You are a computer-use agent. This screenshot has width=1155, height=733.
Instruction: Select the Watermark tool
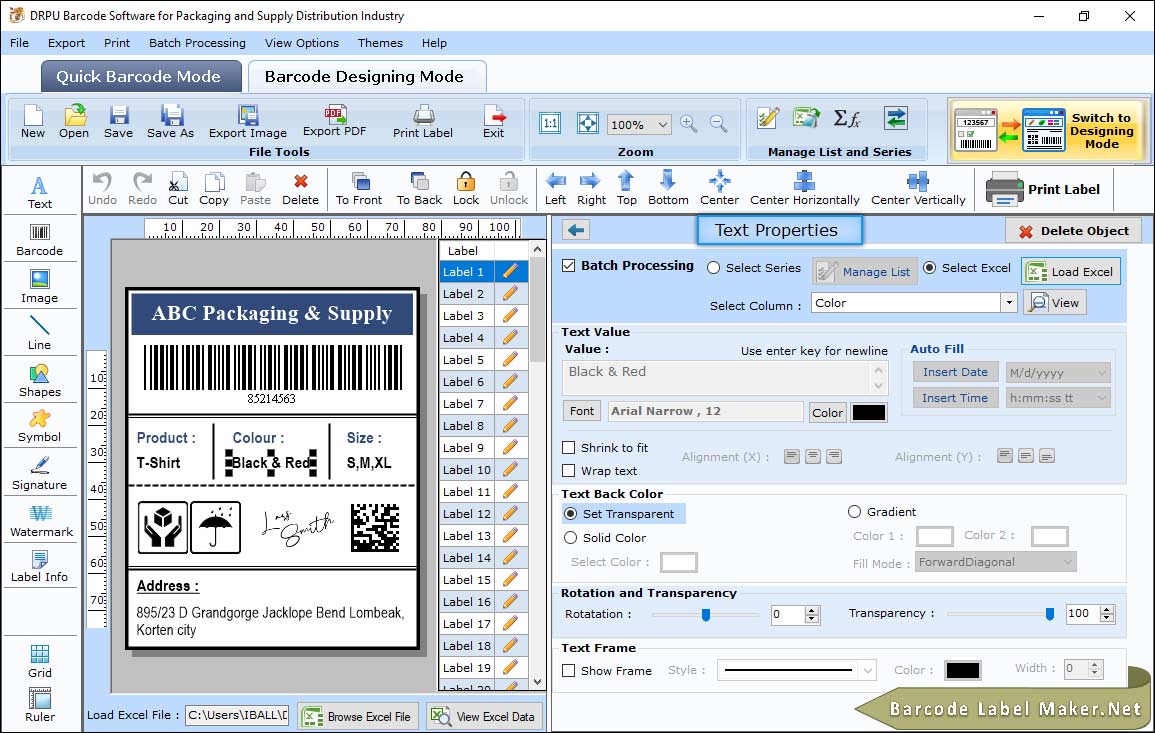coord(40,521)
